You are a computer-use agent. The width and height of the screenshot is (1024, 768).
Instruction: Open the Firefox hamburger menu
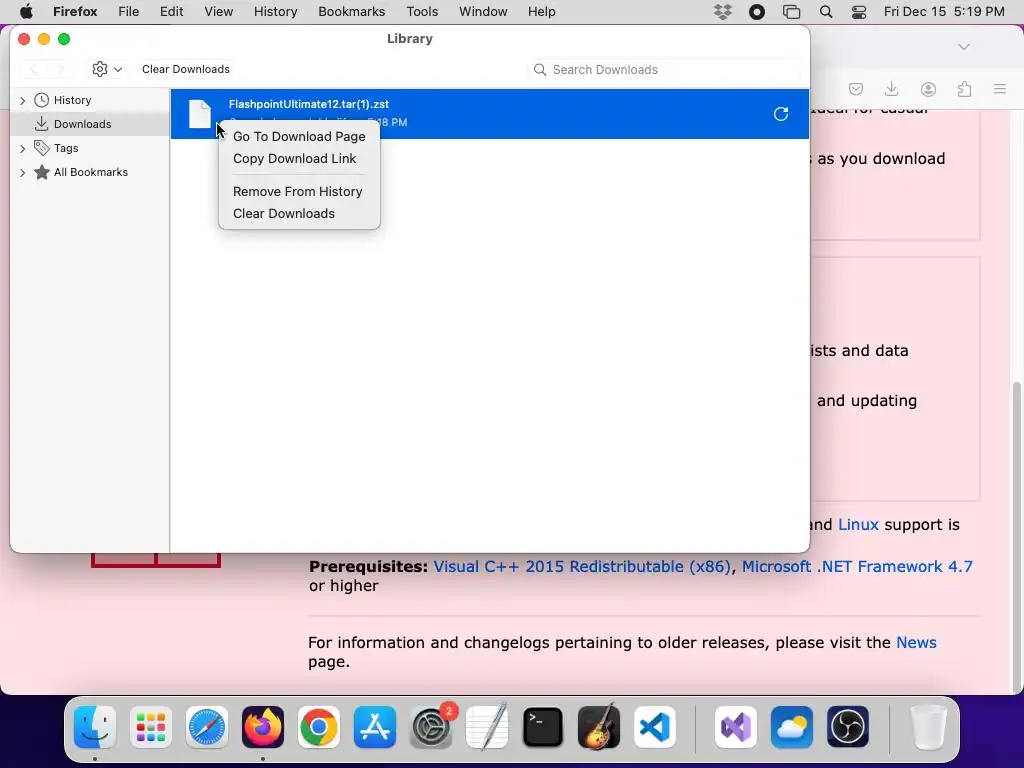pyautogui.click(x=1000, y=89)
